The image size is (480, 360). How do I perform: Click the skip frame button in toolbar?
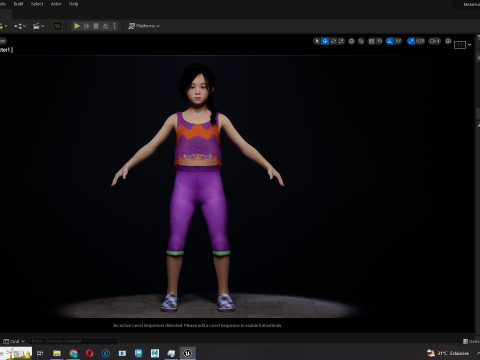pyautogui.click(x=87, y=26)
